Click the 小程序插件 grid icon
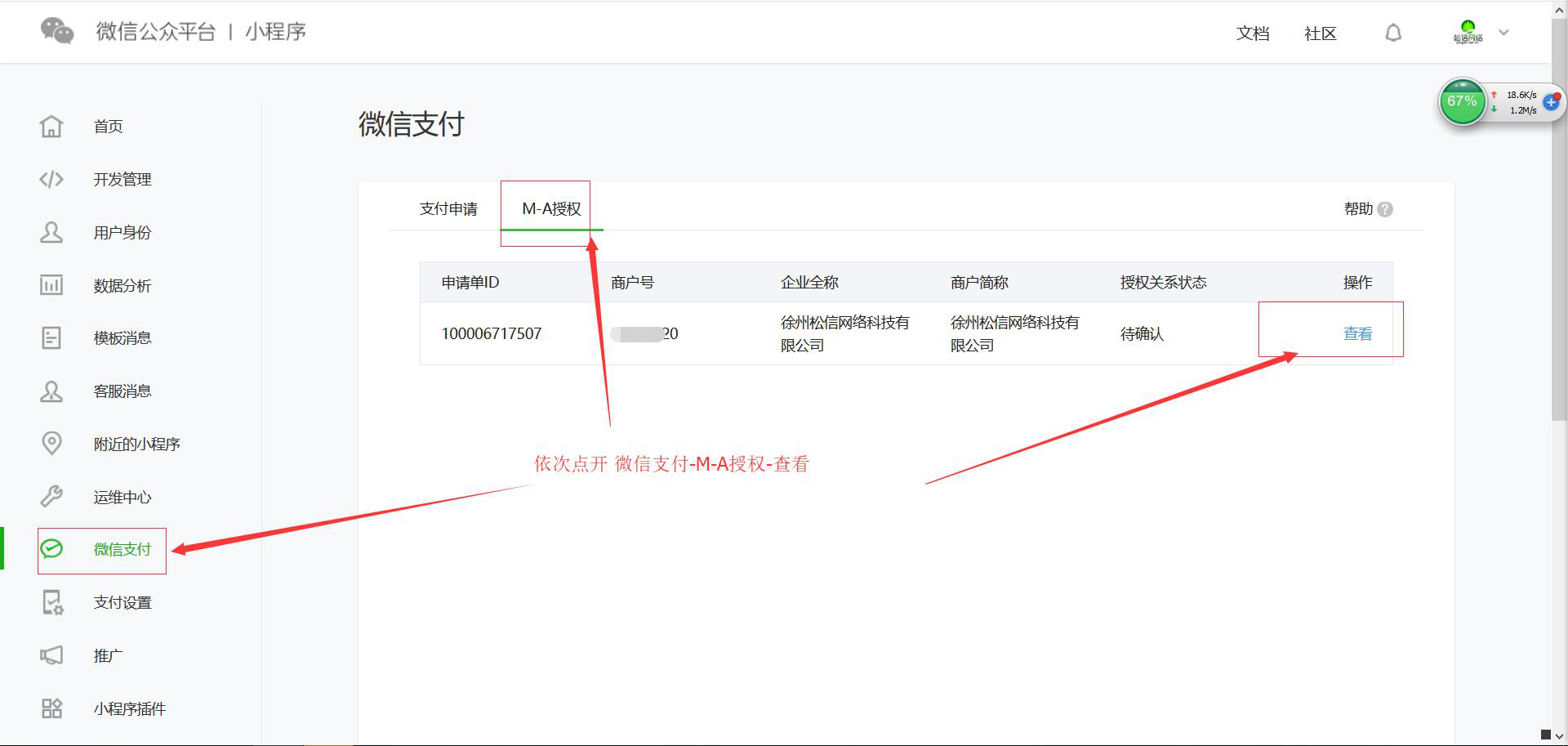Image resolution: width=1568 pixels, height=746 pixels. [51, 708]
